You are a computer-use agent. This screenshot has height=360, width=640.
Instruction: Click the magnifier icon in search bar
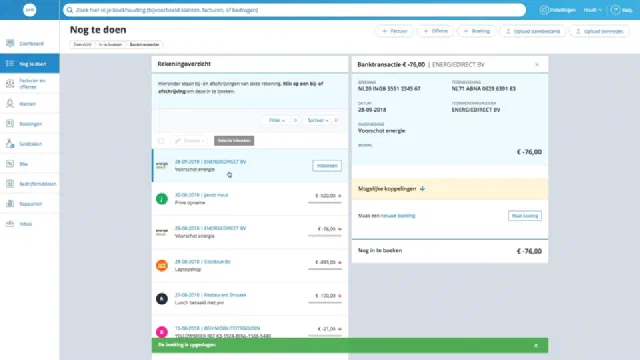pyautogui.click(x=70, y=10)
